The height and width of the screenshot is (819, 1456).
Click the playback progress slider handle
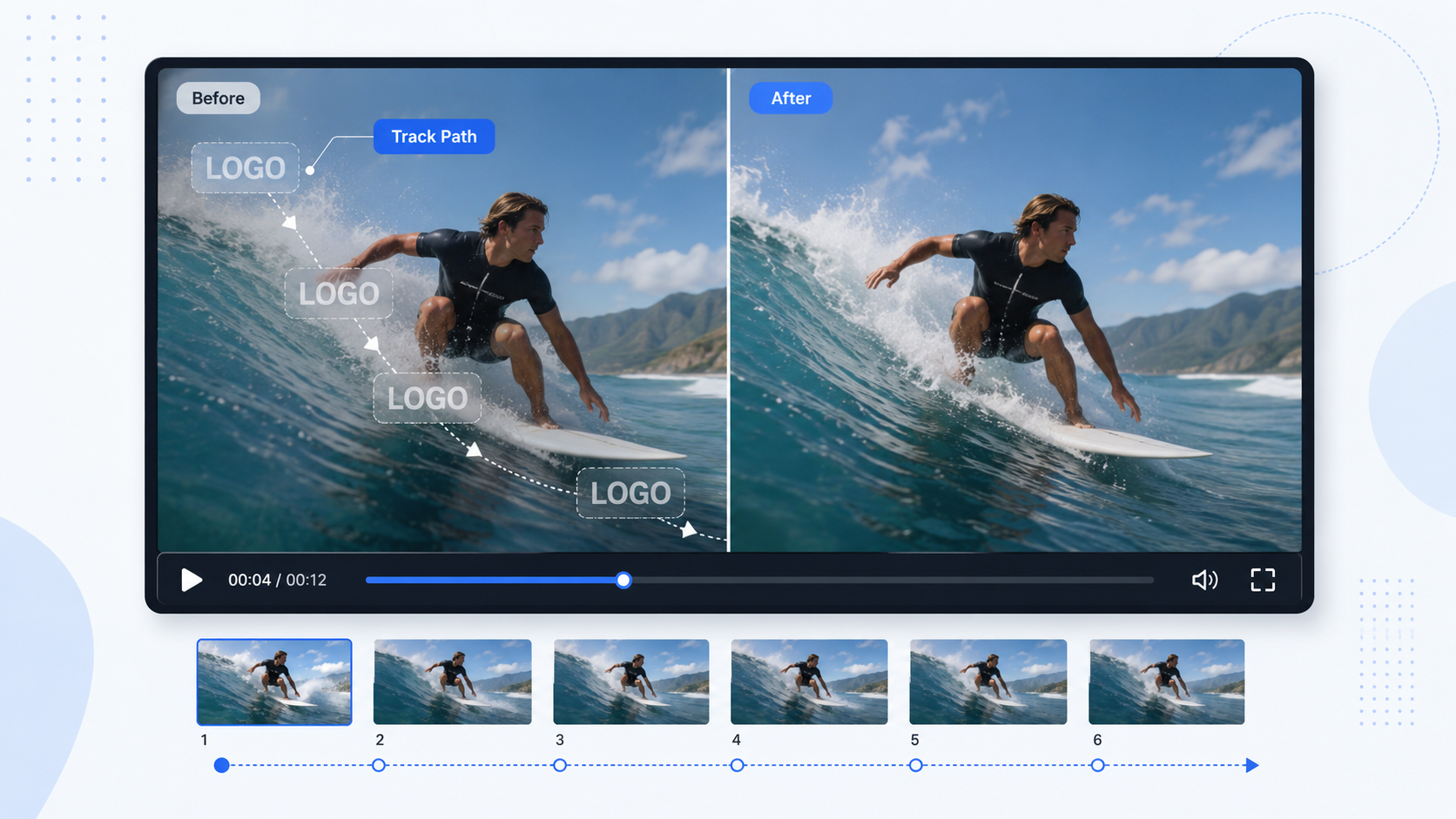(x=624, y=581)
